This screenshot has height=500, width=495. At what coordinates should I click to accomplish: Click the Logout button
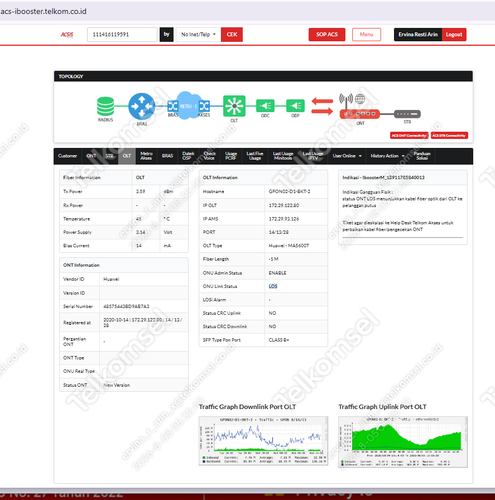click(454, 34)
